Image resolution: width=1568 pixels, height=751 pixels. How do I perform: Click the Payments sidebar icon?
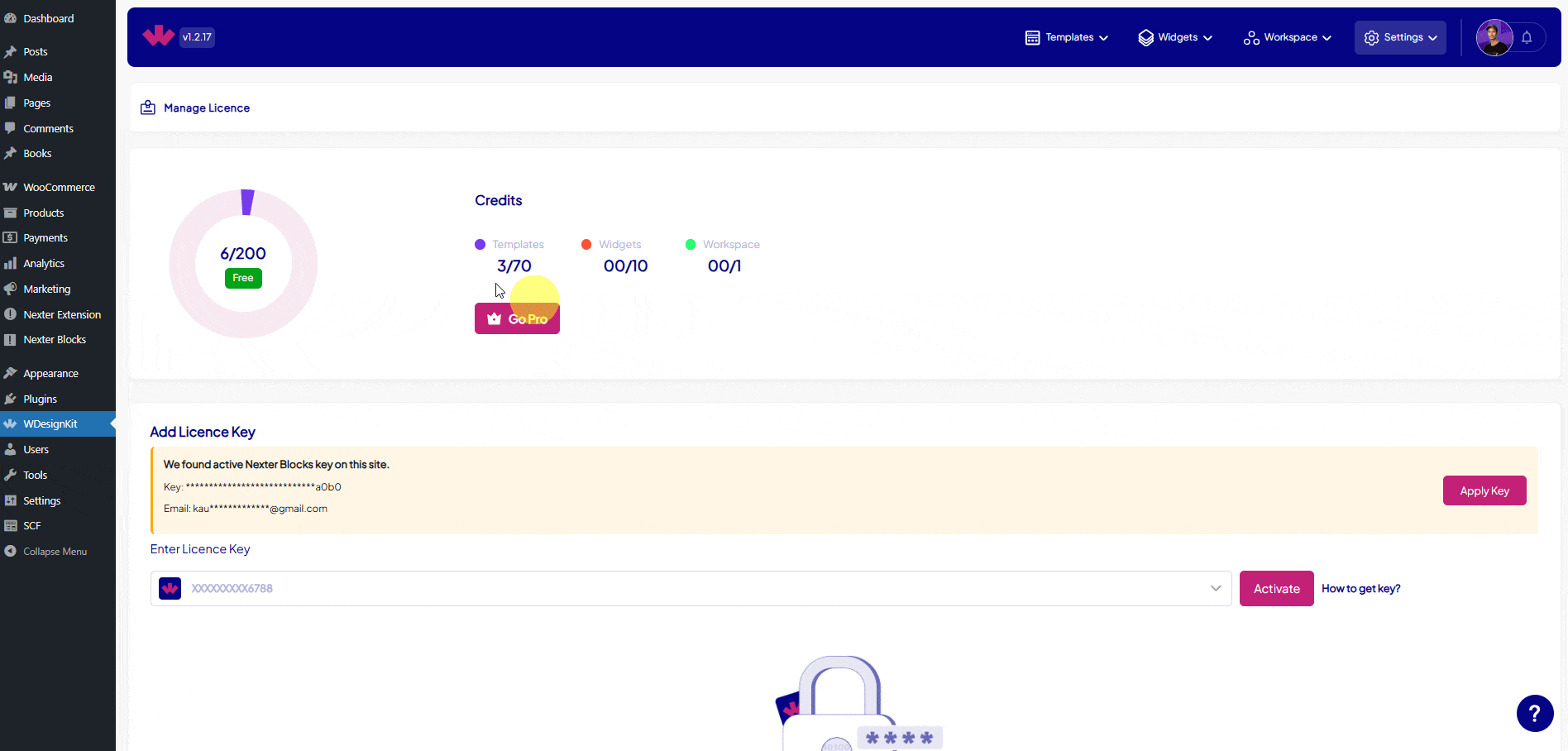click(x=11, y=237)
